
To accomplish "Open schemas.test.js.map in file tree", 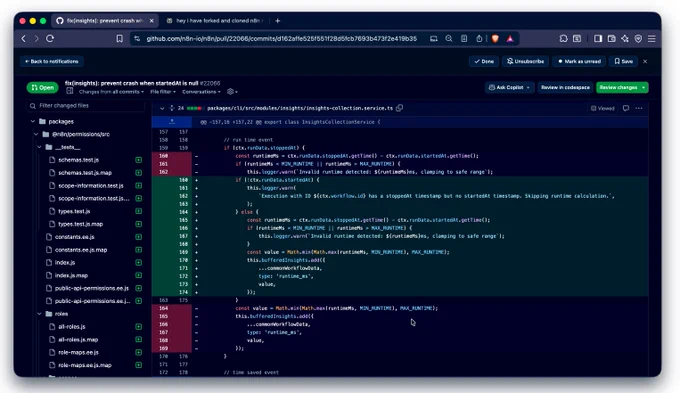I will (85, 173).
